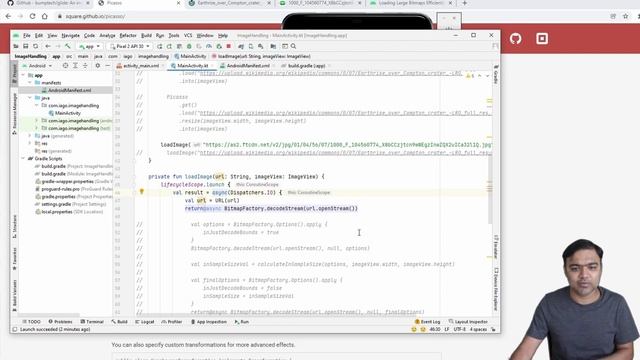640x360 pixels.
Task: Click the Make Project hammer icon
Action: (68, 46)
